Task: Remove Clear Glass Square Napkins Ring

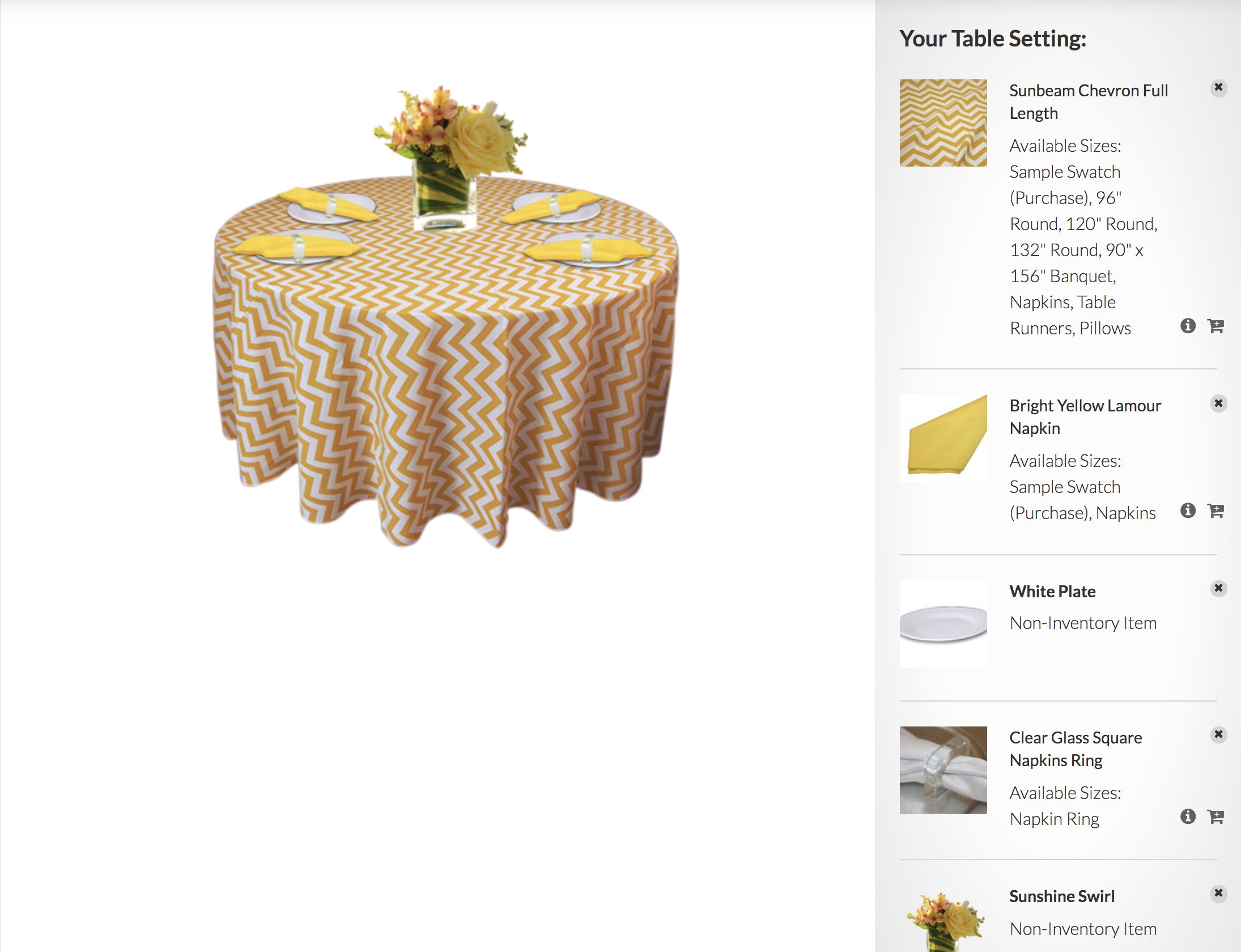Action: (1218, 735)
